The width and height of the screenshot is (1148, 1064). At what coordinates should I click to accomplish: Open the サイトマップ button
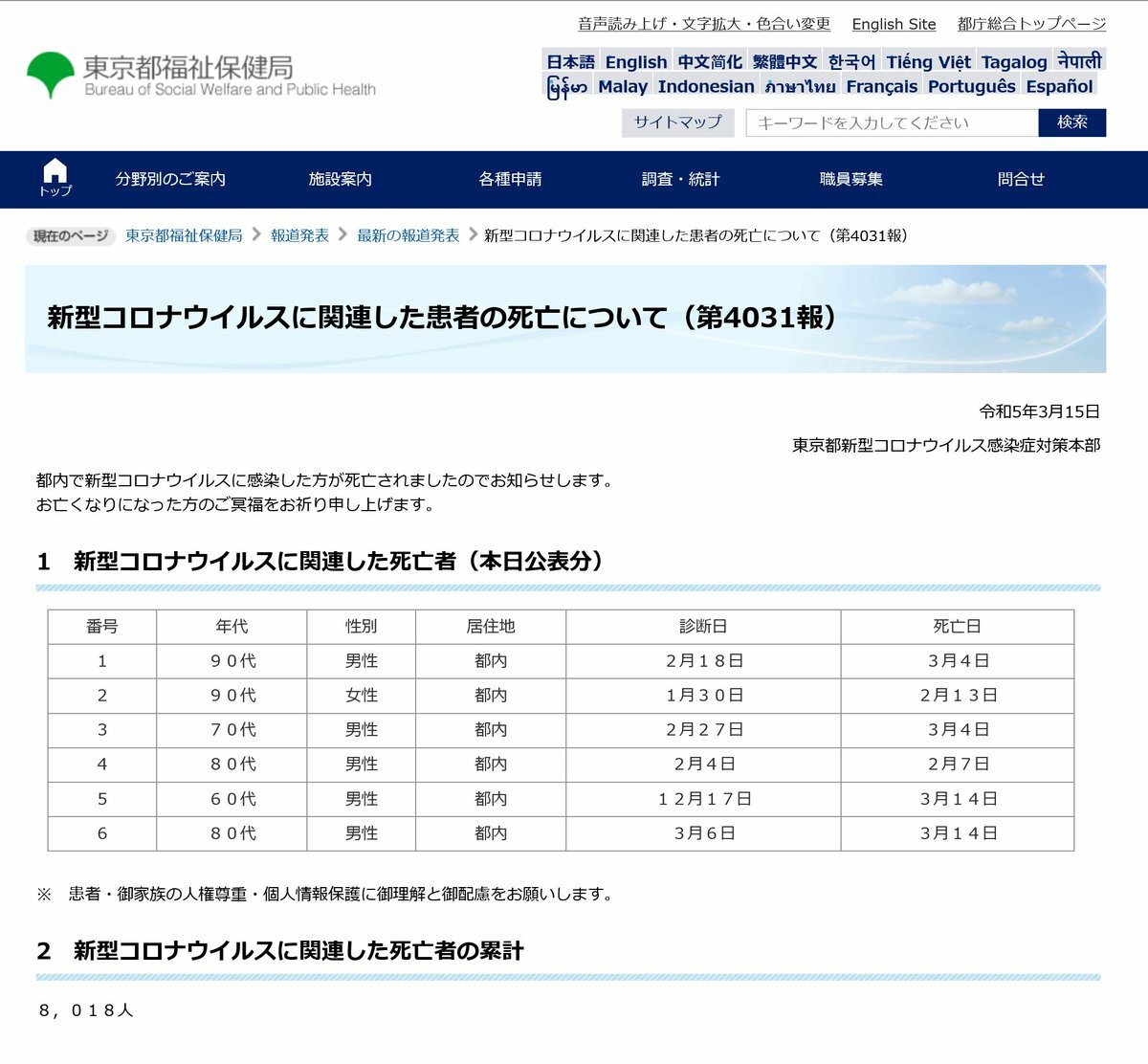677,122
